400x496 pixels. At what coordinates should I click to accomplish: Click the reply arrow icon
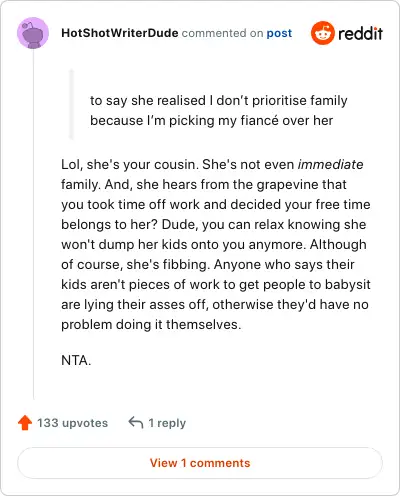point(136,422)
